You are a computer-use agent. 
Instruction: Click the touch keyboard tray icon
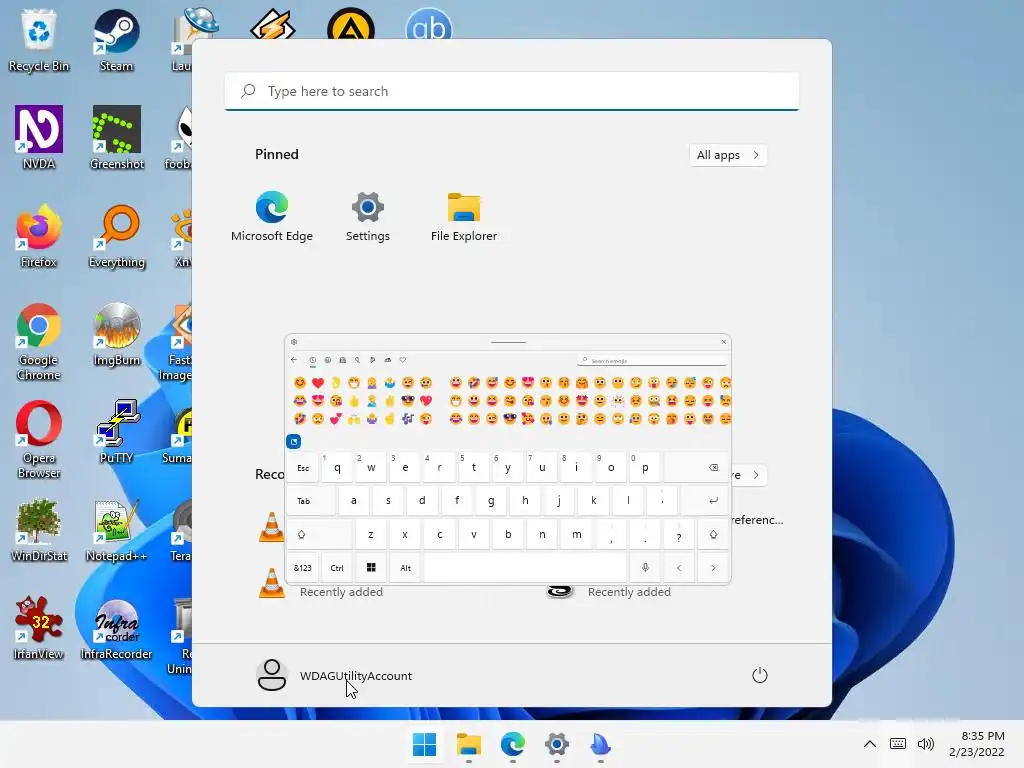pos(898,744)
